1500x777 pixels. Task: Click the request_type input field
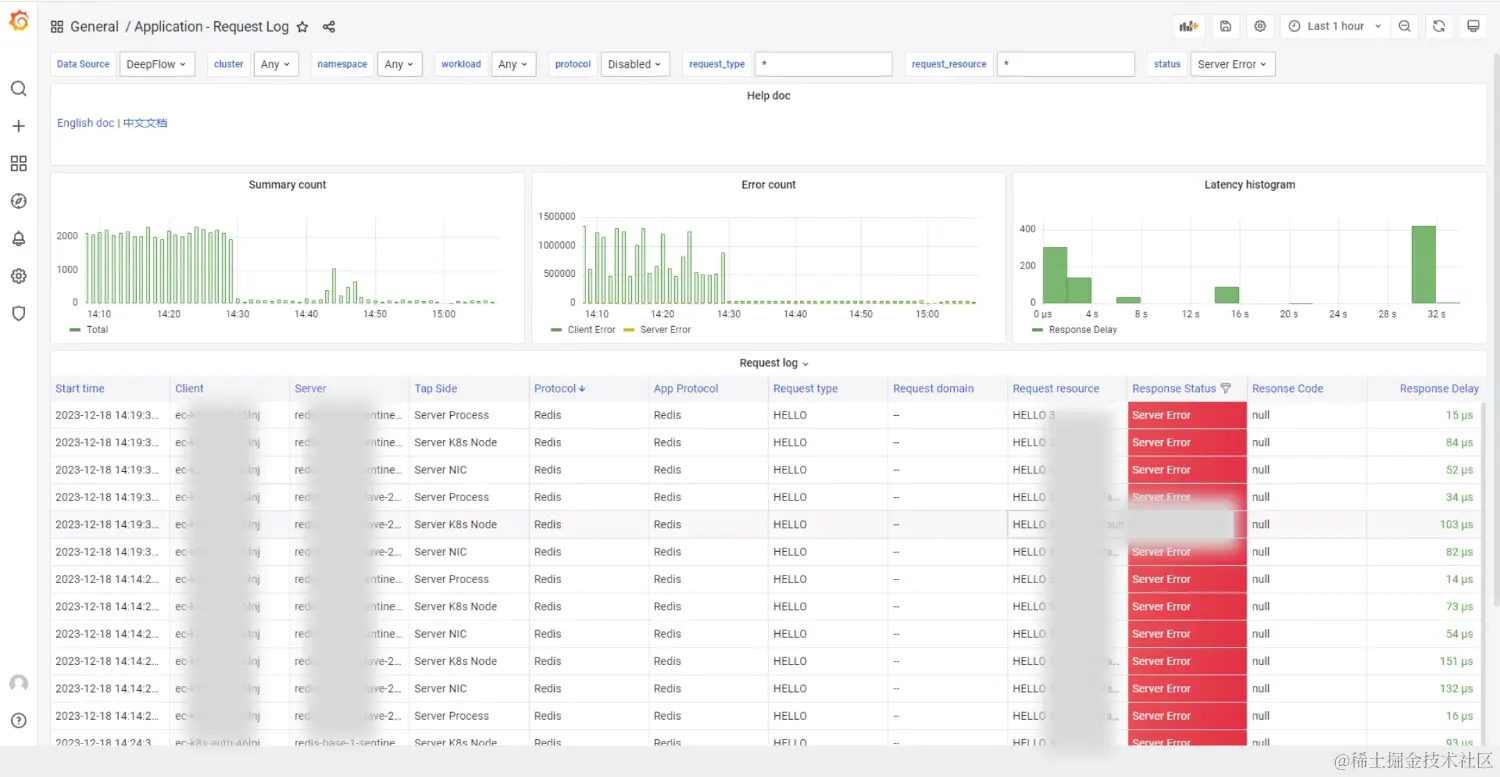point(823,64)
